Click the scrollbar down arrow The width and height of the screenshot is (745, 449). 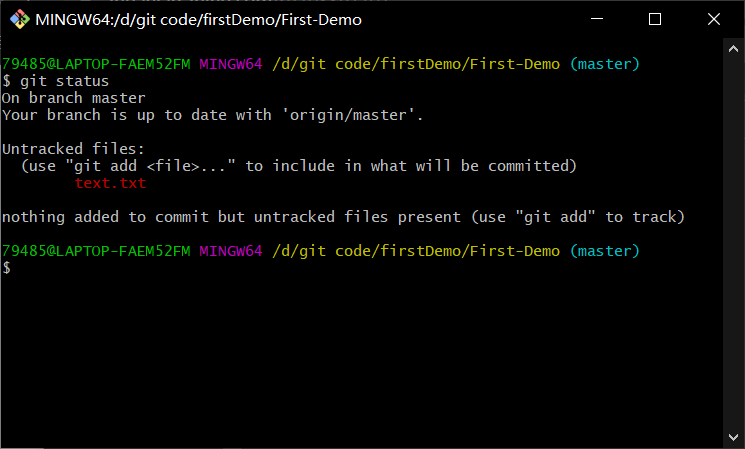[733, 437]
